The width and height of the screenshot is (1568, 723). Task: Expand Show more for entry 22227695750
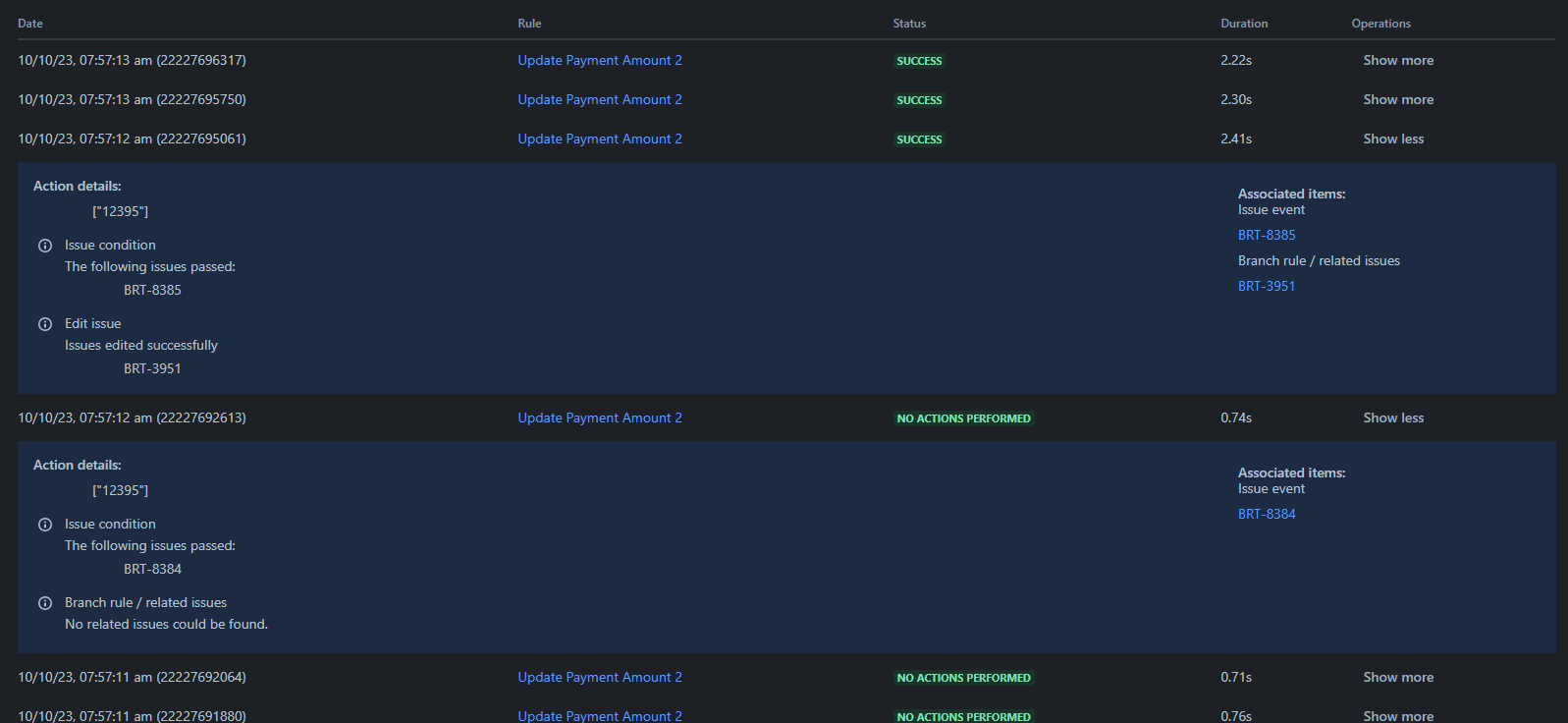(1398, 99)
